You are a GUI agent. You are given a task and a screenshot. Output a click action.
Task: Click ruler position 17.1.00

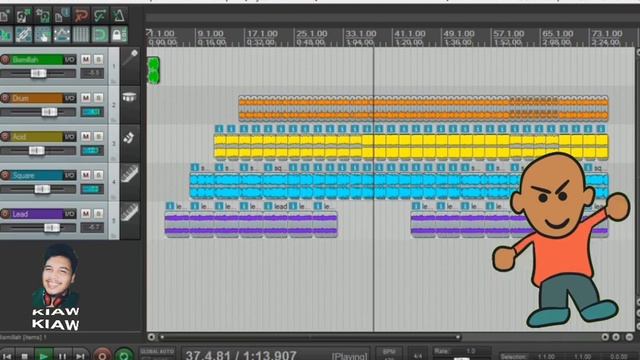click(x=262, y=33)
